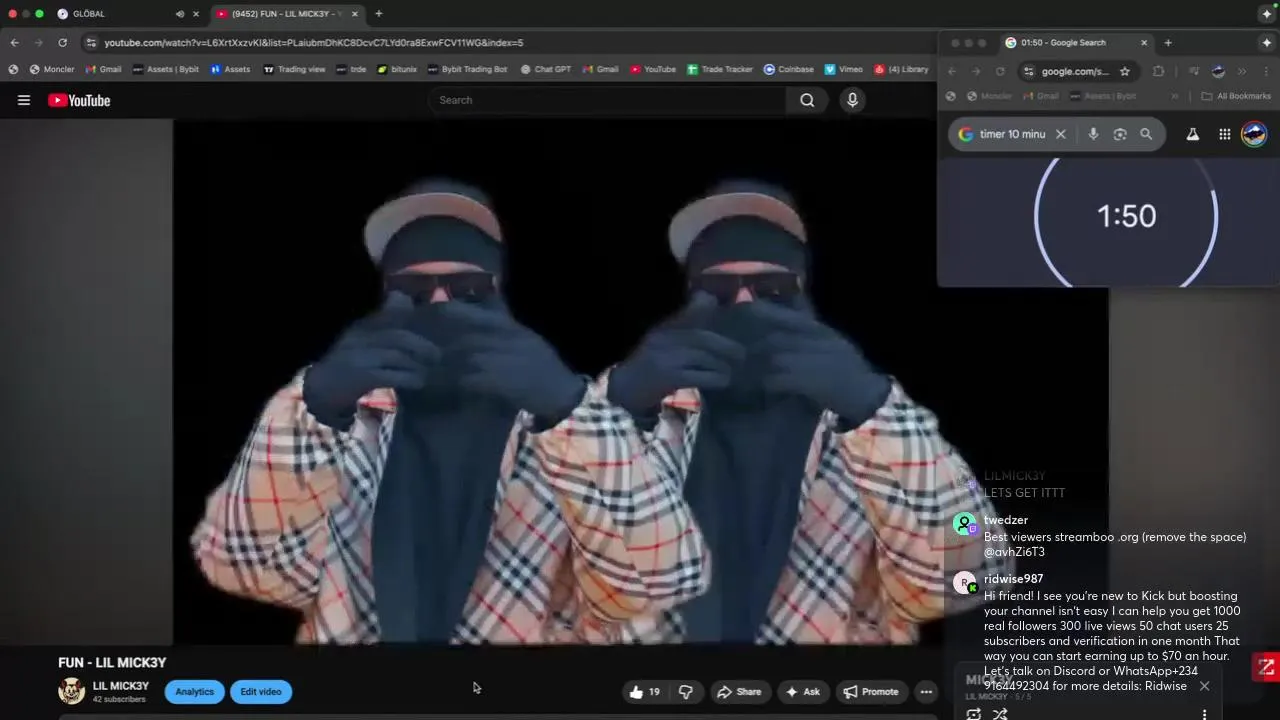
Task: Open LIL MICK3Y channel avatar
Action: 71,691
